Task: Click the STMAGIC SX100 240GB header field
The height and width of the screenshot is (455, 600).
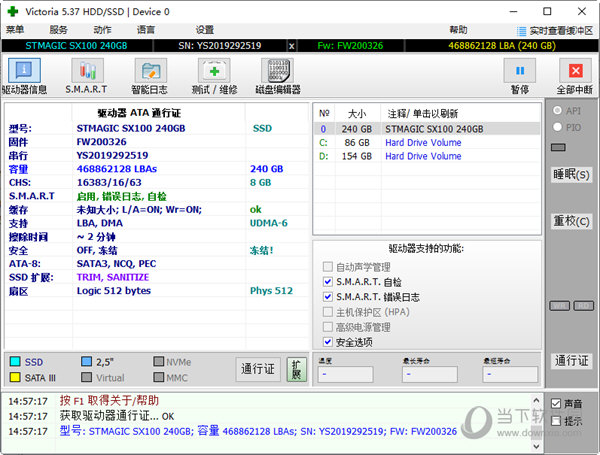Action: pyautogui.click(x=76, y=46)
